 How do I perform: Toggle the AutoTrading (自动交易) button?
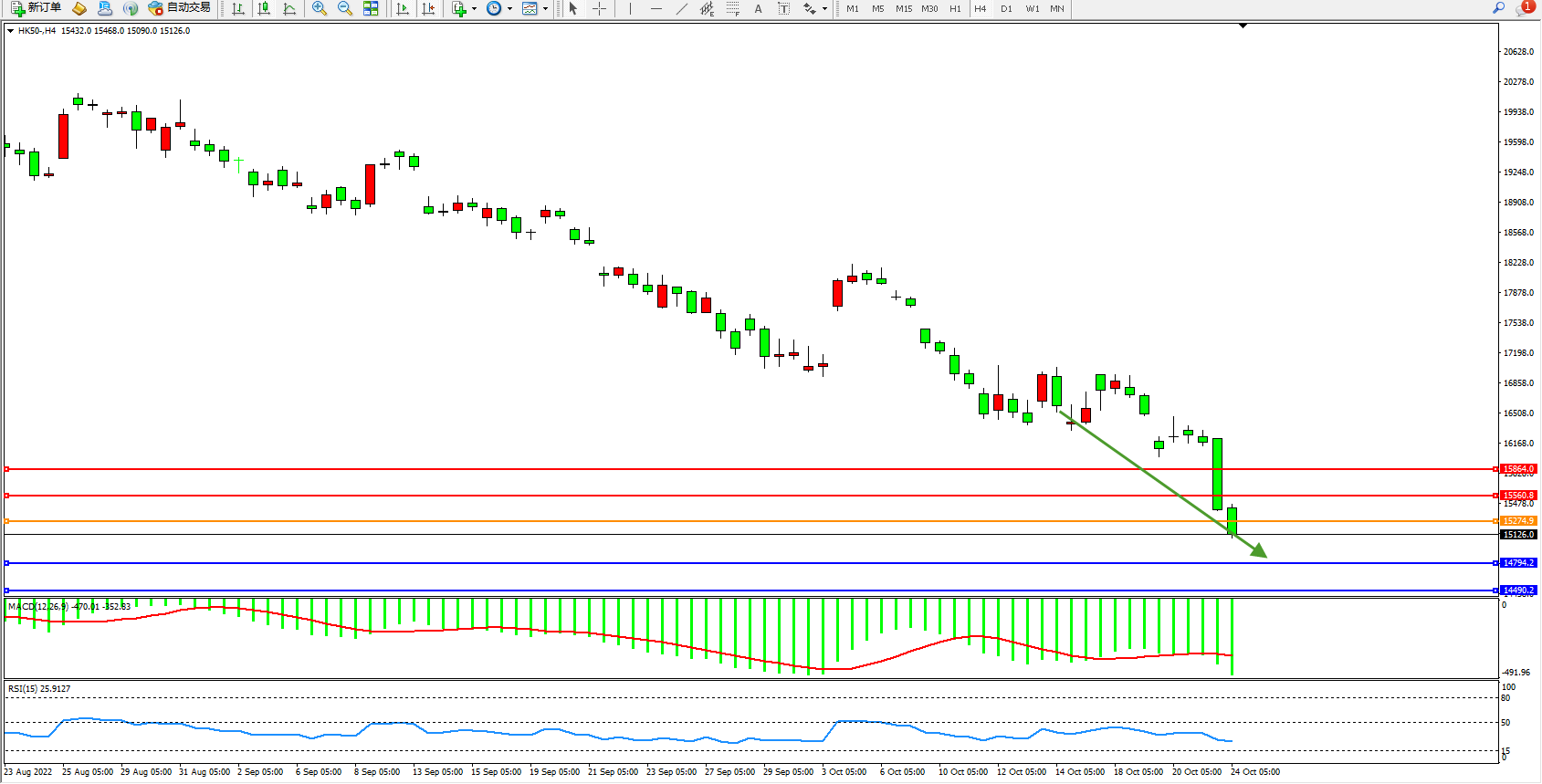[180, 8]
